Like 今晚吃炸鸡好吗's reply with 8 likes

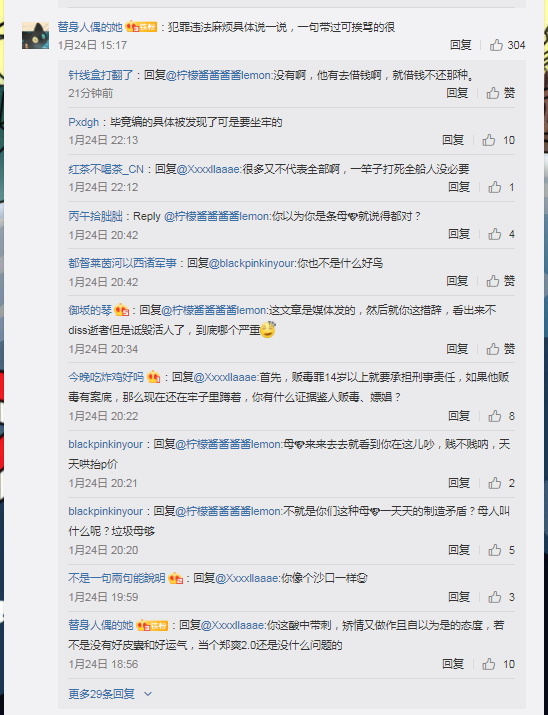501,416
